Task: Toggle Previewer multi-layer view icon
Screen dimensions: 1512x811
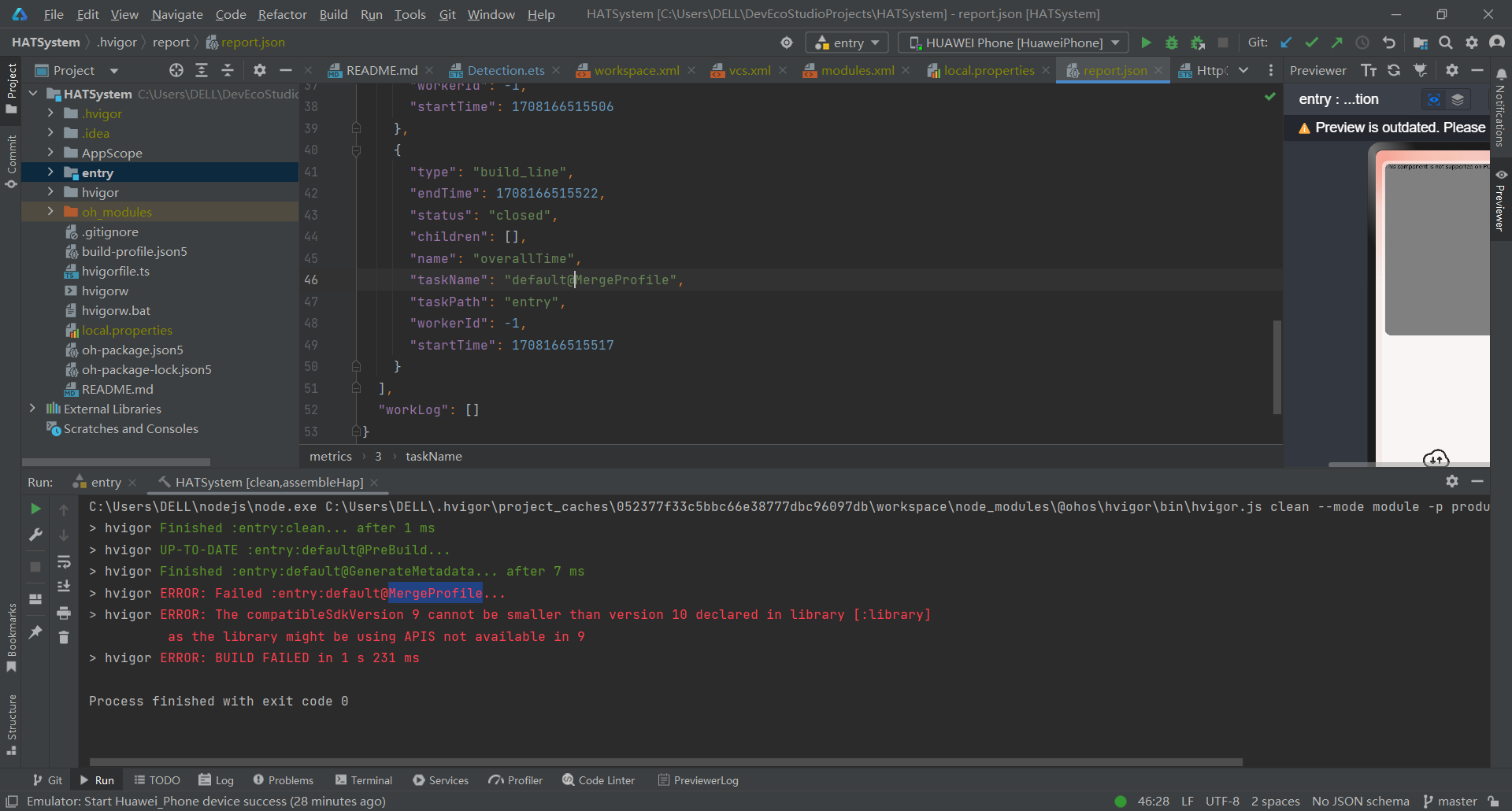Action: tap(1458, 99)
